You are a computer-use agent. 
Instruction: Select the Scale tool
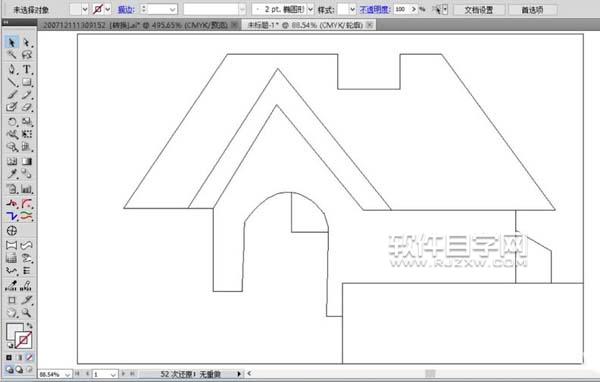pos(26,122)
